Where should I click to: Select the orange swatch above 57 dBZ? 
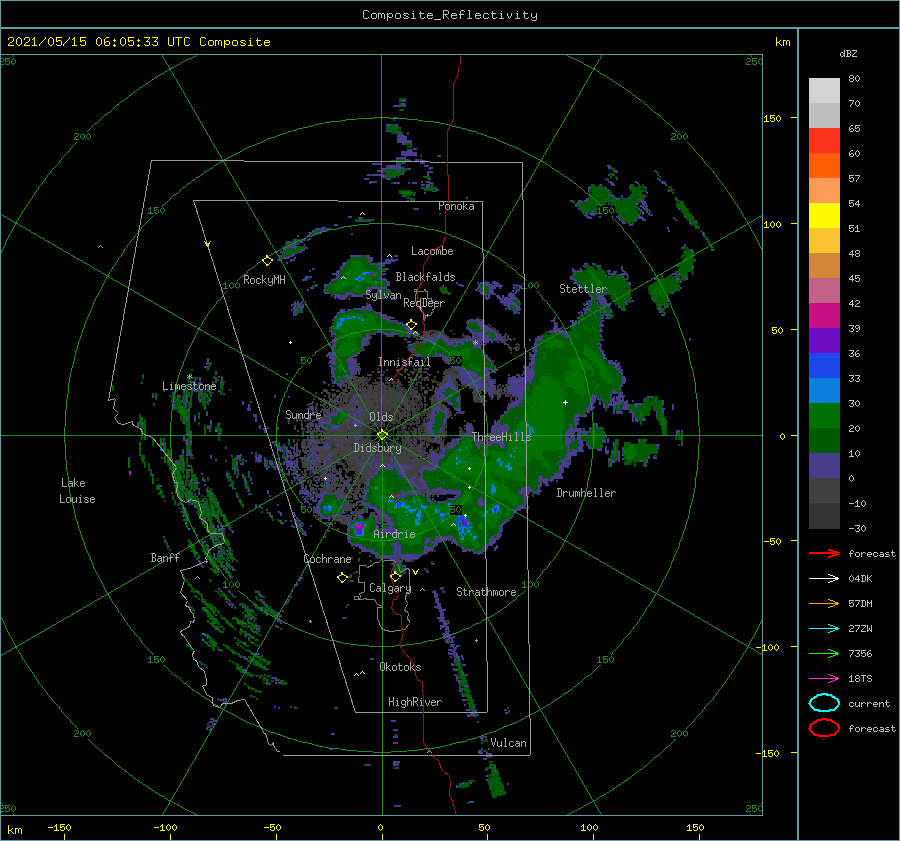[x=824, y=166]
